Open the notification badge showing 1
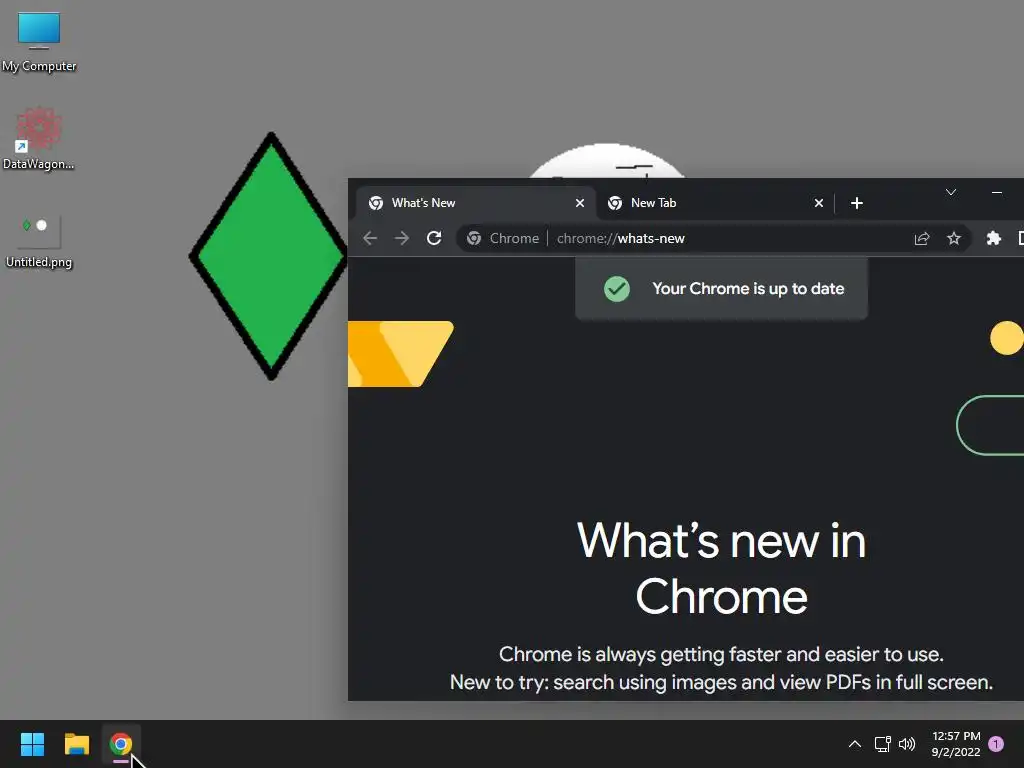 (x=996, y=744)
